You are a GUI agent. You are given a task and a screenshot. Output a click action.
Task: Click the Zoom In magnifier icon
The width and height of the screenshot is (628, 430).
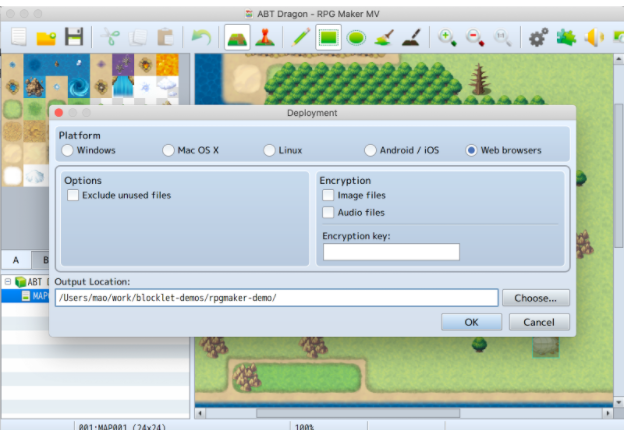coord(447,38)
